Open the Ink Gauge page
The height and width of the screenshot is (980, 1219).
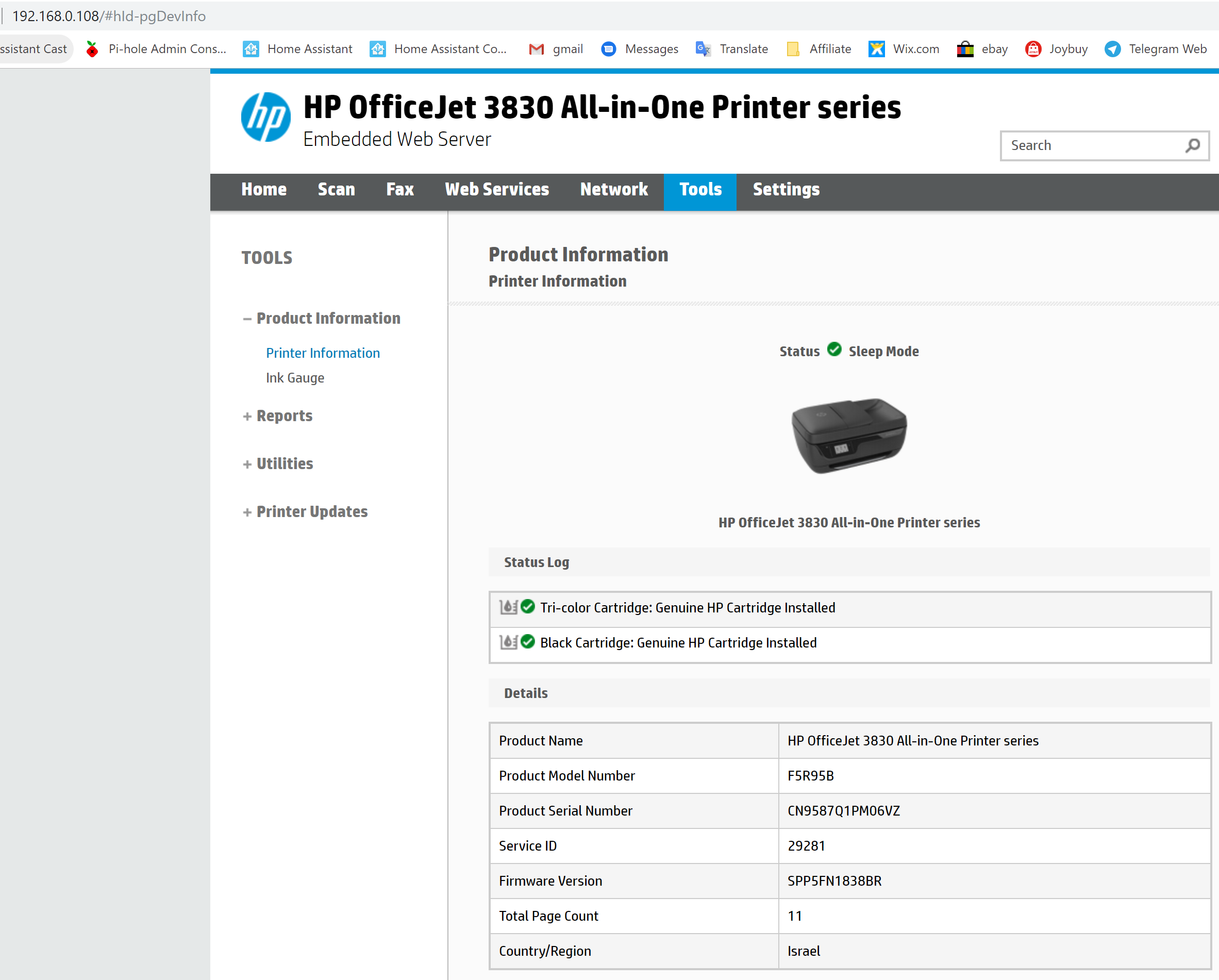295,378
